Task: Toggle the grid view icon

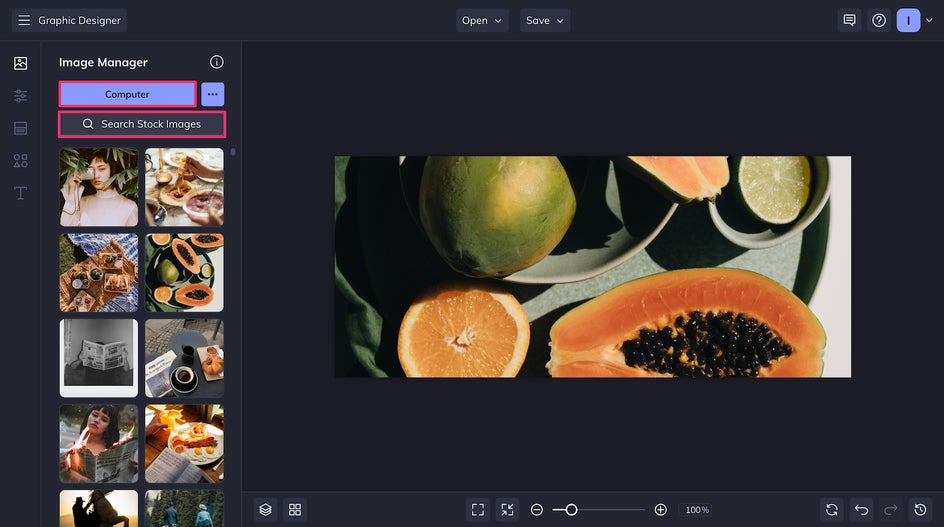Action: point(295,510)
